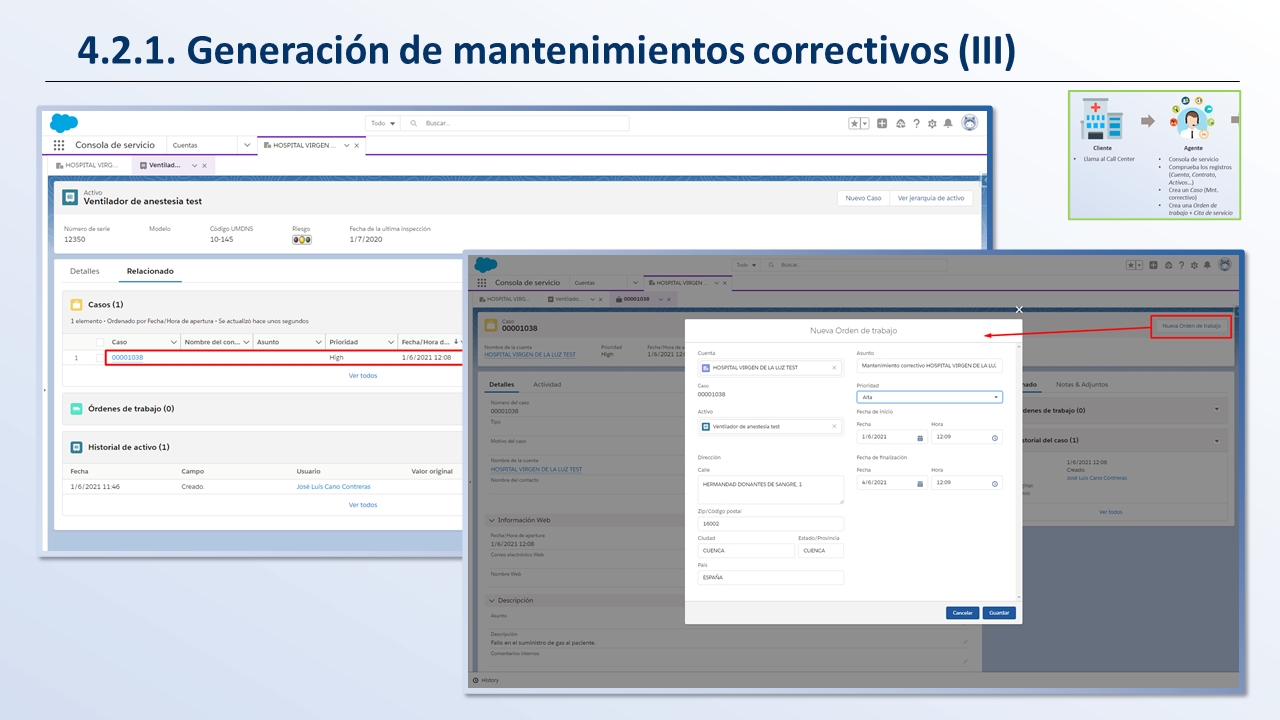Open the start date calendar picker
The width and height of the screenshot is (1280, 720).
[920, 437]
